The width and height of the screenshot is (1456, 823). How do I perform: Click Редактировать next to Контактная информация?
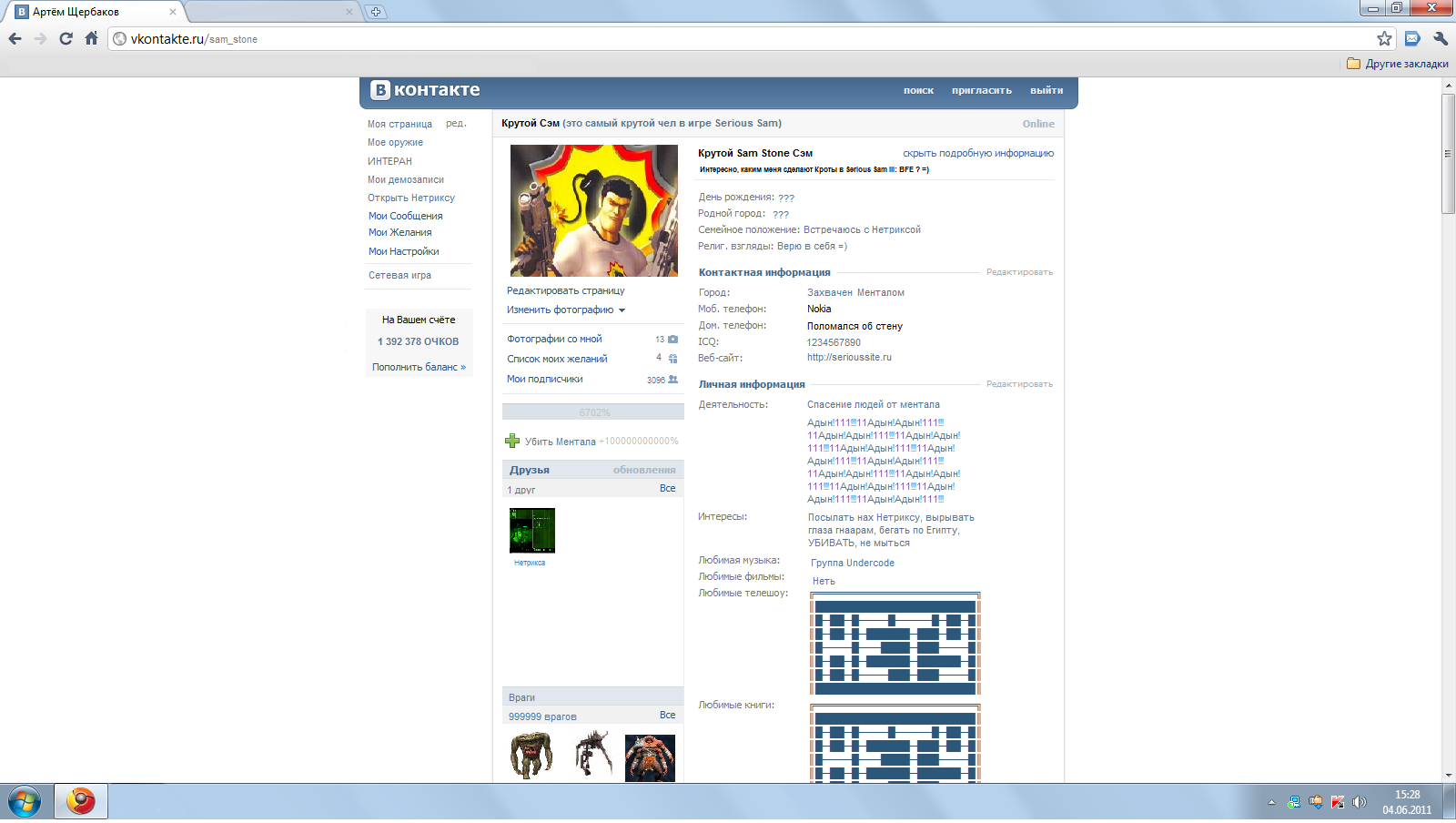coord(1019,272)
